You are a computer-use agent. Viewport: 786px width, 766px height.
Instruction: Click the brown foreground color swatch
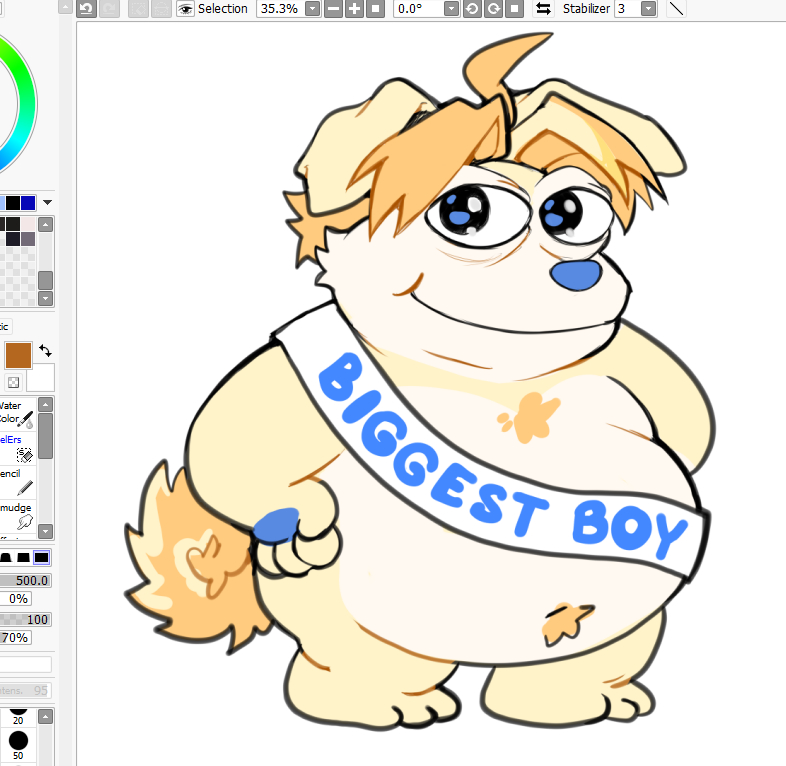[18, 355]
